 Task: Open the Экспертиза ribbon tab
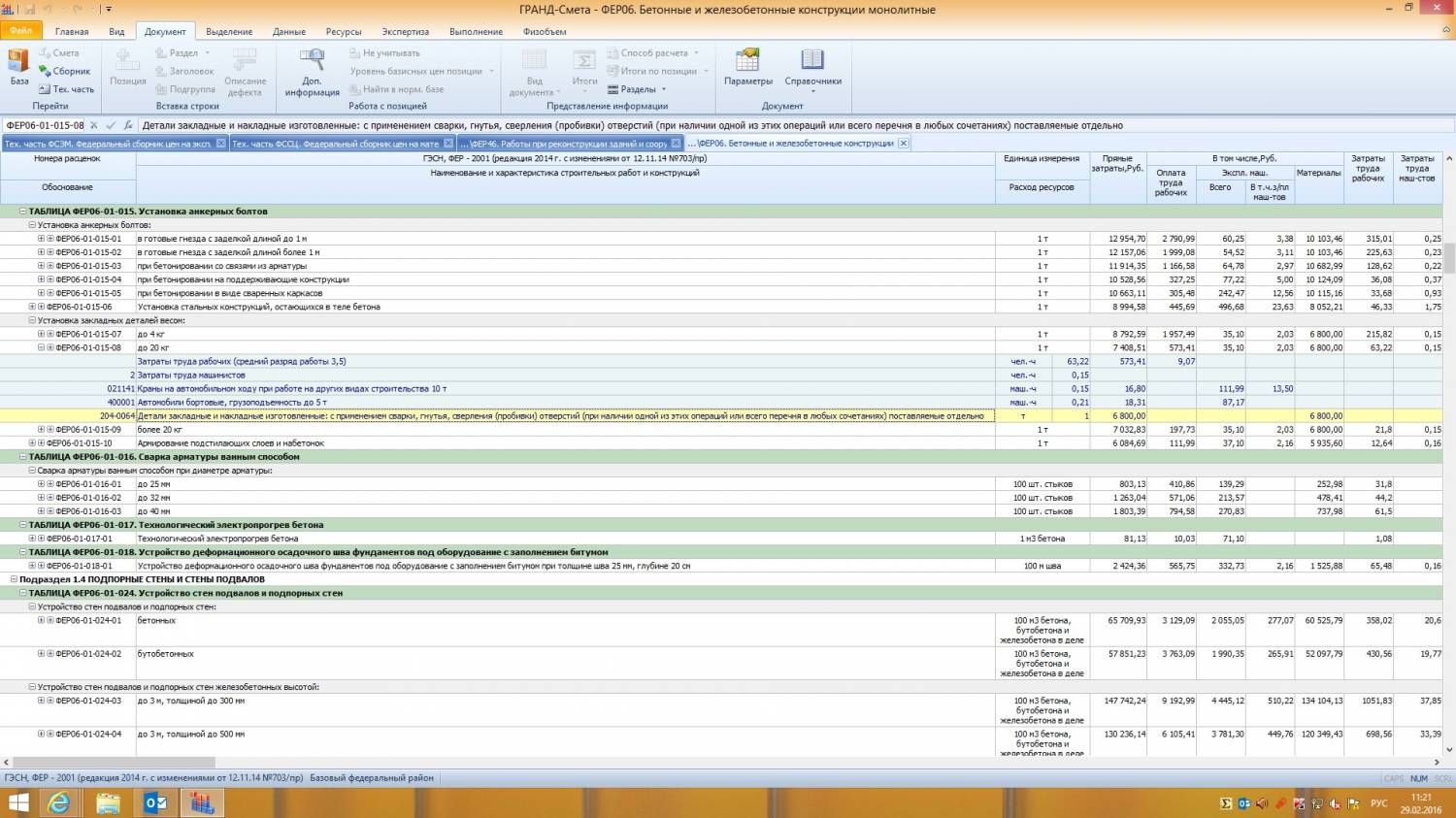(x=405, y=31)
